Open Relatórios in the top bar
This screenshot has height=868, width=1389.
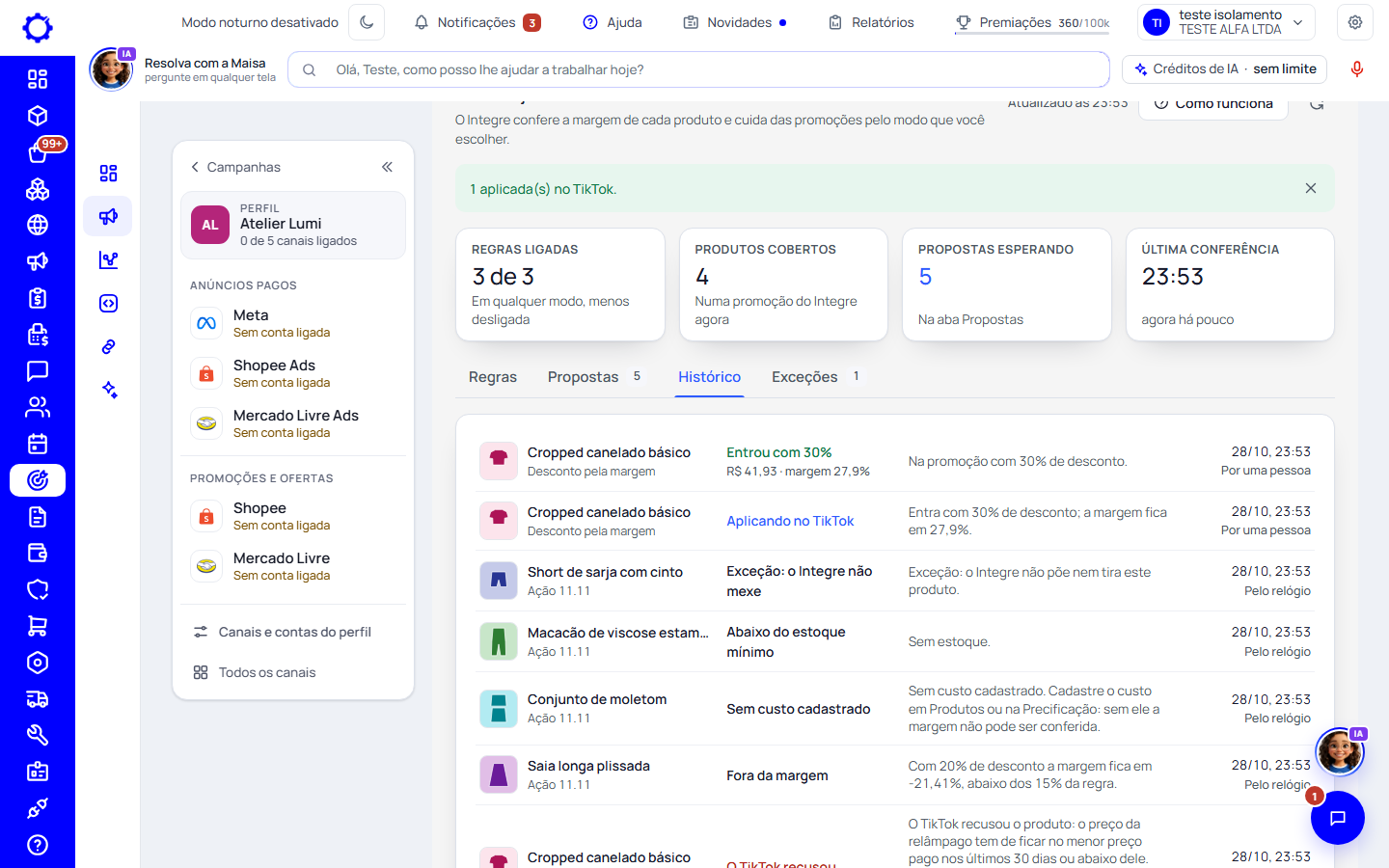click(871, 22)
